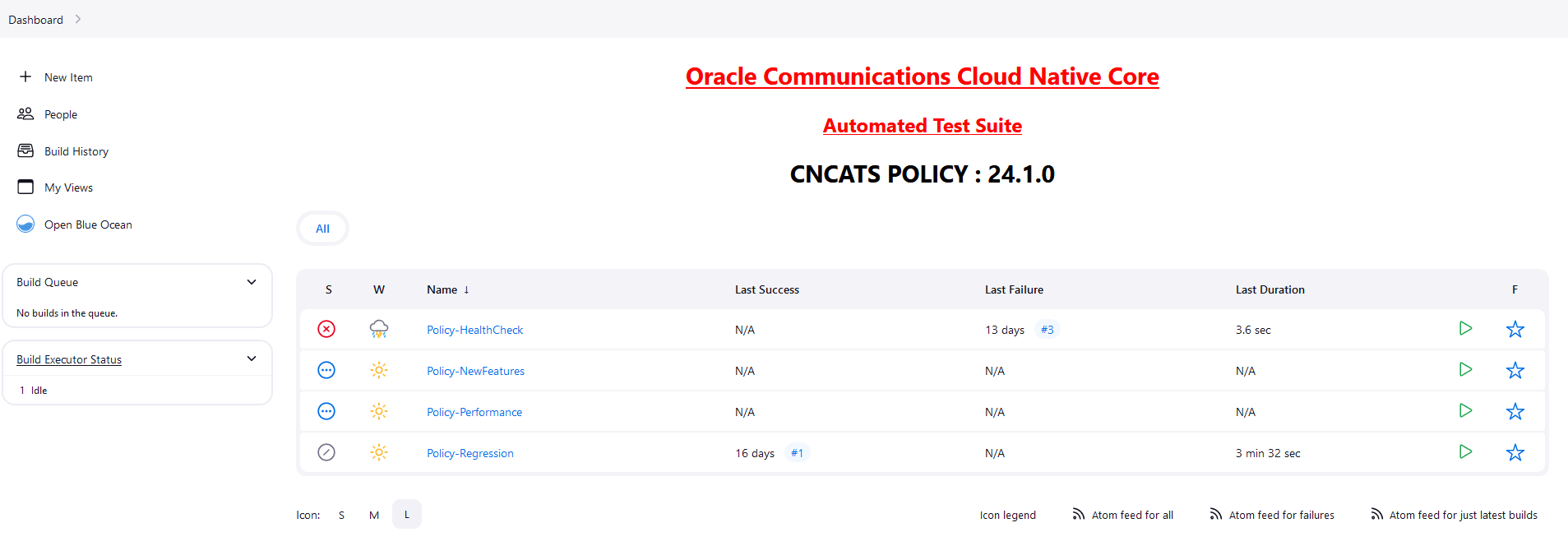This screenshot has height=546, width=1568.
Task: Set icon size to M
Action: [x=374, y=515]
